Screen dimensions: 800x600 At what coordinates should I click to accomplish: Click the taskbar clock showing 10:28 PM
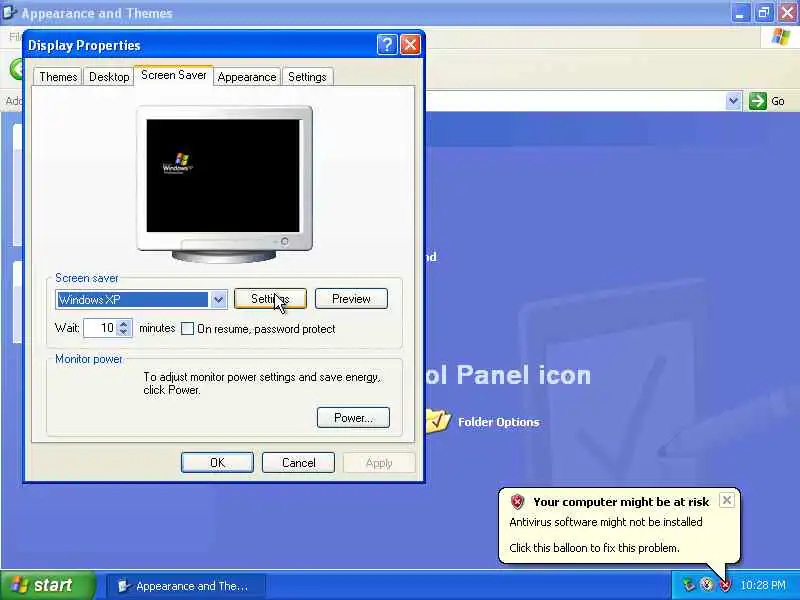point(763,585)
